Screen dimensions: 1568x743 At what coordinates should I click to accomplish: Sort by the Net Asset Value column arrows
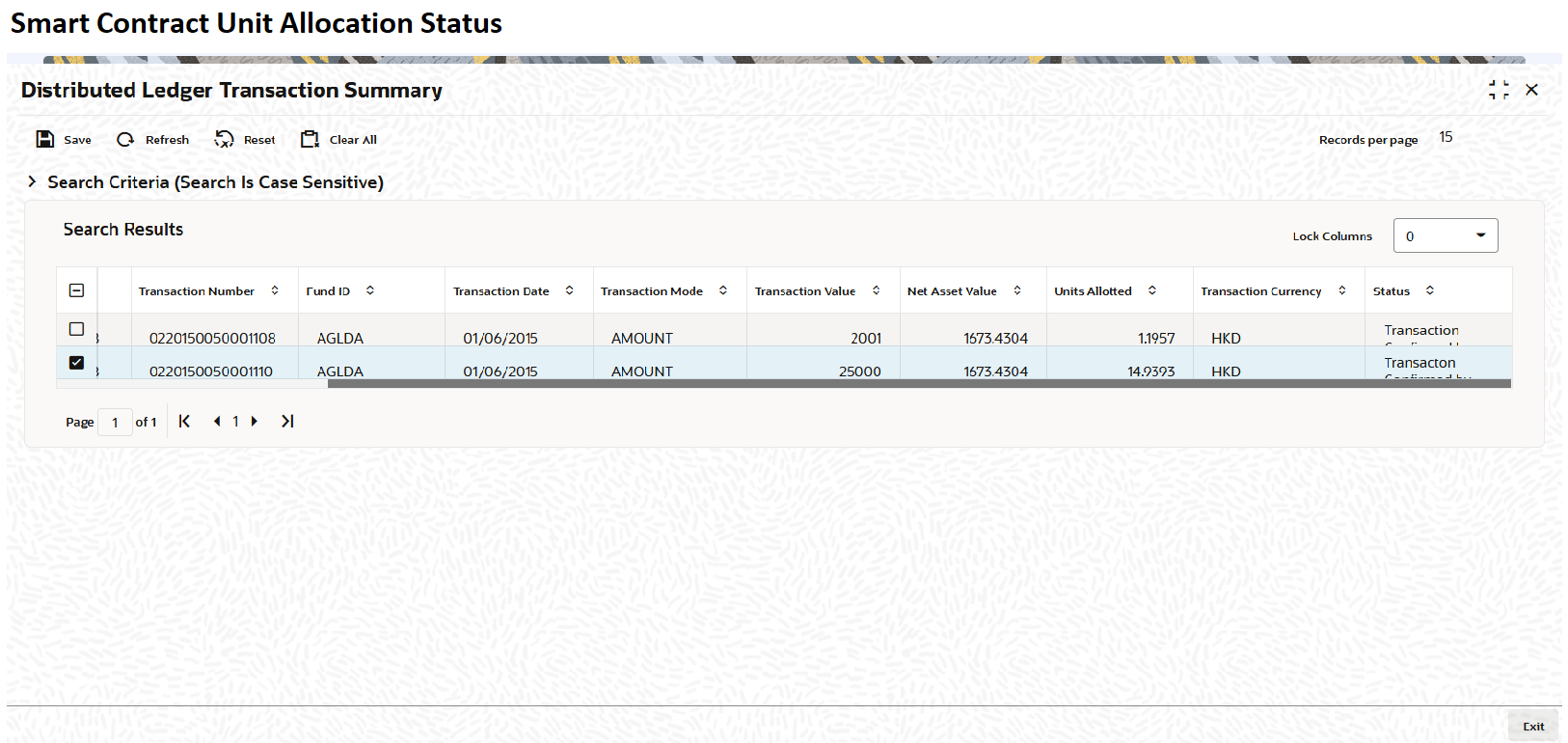coord(1017,290)
